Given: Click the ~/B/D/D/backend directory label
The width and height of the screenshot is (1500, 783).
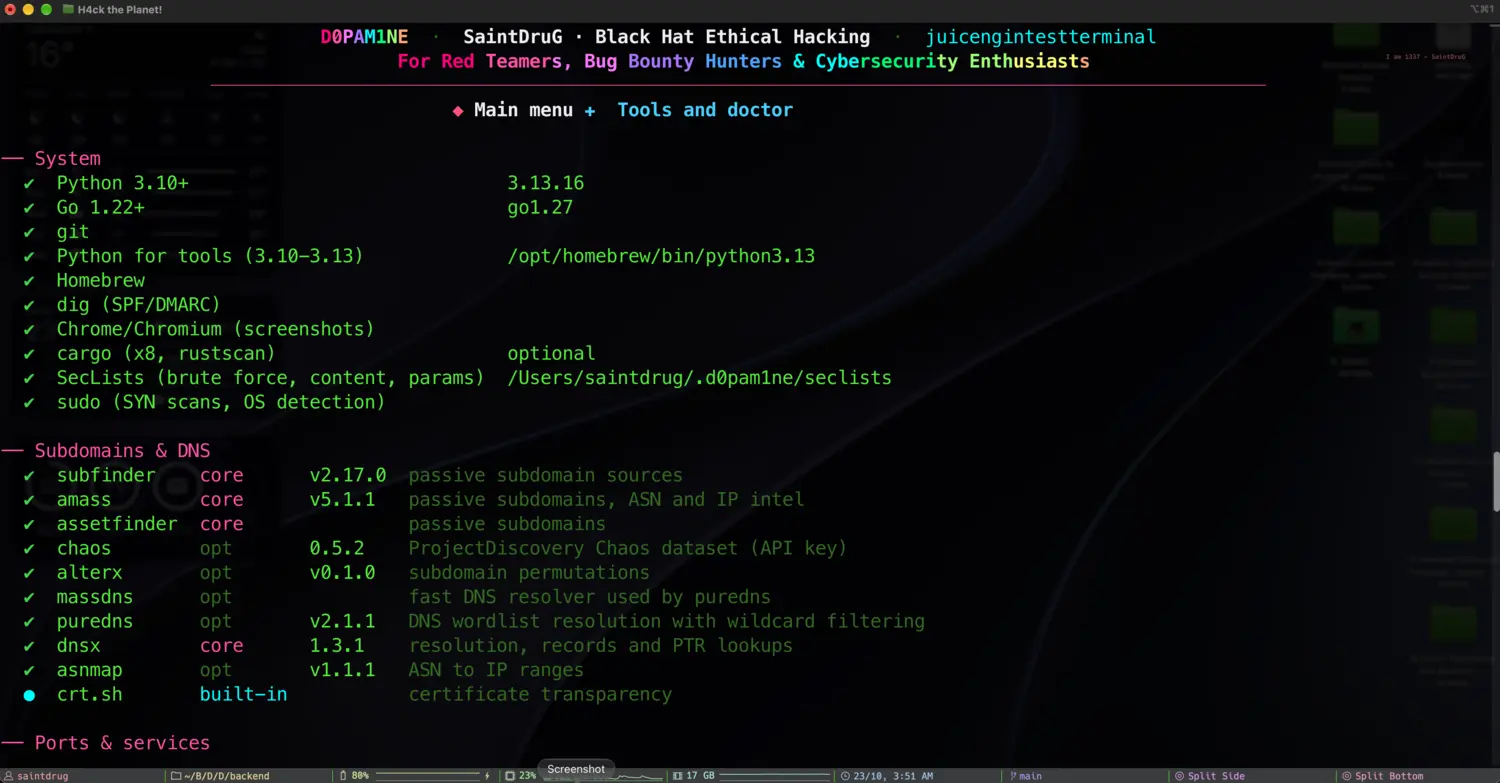Looking at the screenshot, I should 226,776.
